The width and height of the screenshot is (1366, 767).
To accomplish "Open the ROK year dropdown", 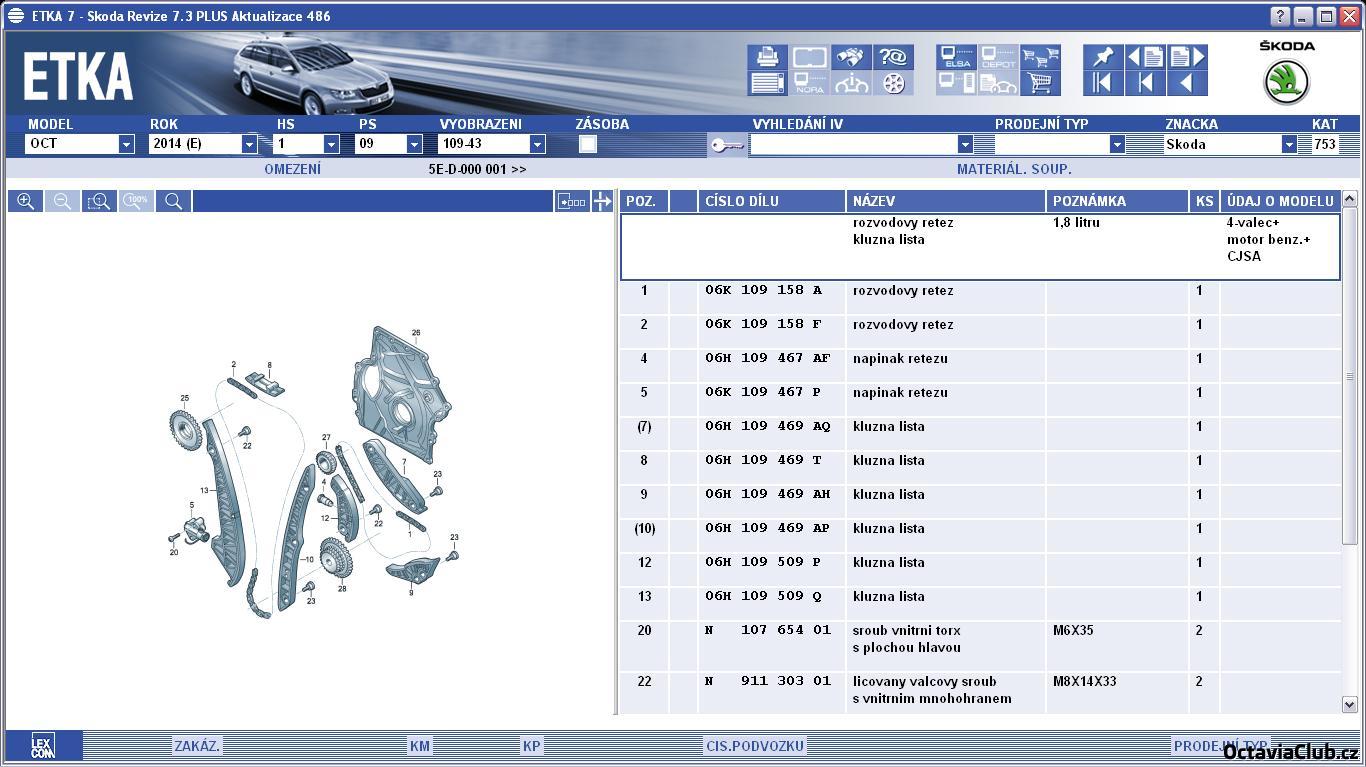I will click(x=249, y=144).
